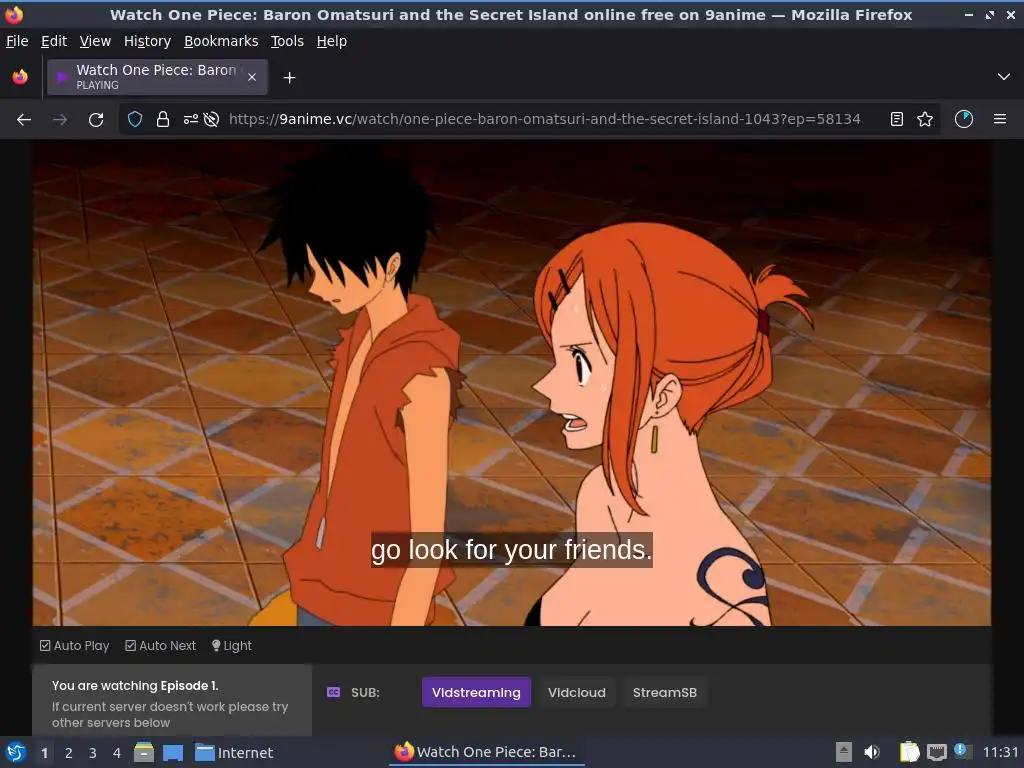Viewport: 1024px width, 768px height.
Task: Open the tracking protection shield icon
Action: click(135, 120)
